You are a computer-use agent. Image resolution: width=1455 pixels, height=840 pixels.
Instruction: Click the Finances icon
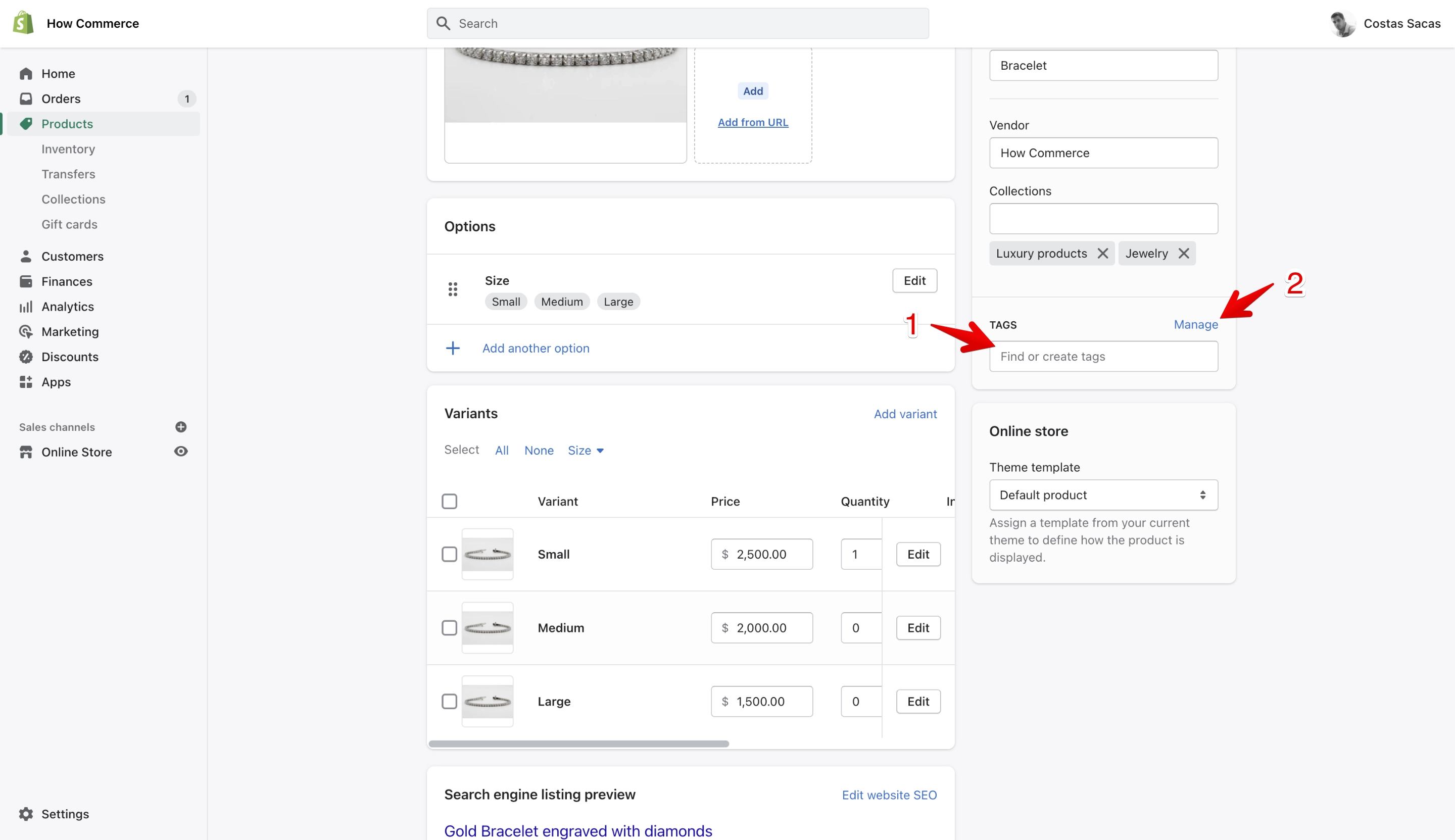point(26,281)
